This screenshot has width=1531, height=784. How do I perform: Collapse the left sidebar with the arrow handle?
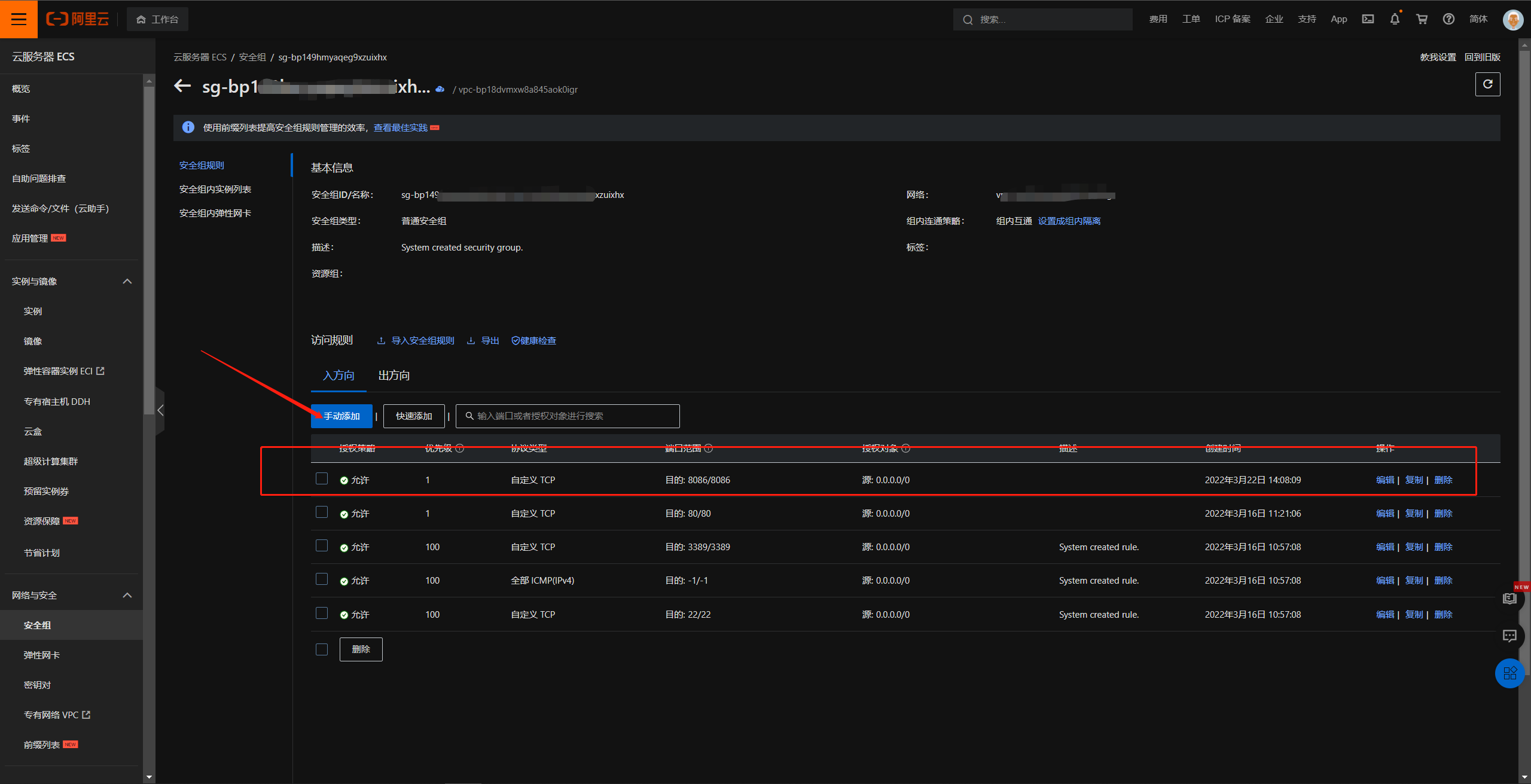(160, 410)
